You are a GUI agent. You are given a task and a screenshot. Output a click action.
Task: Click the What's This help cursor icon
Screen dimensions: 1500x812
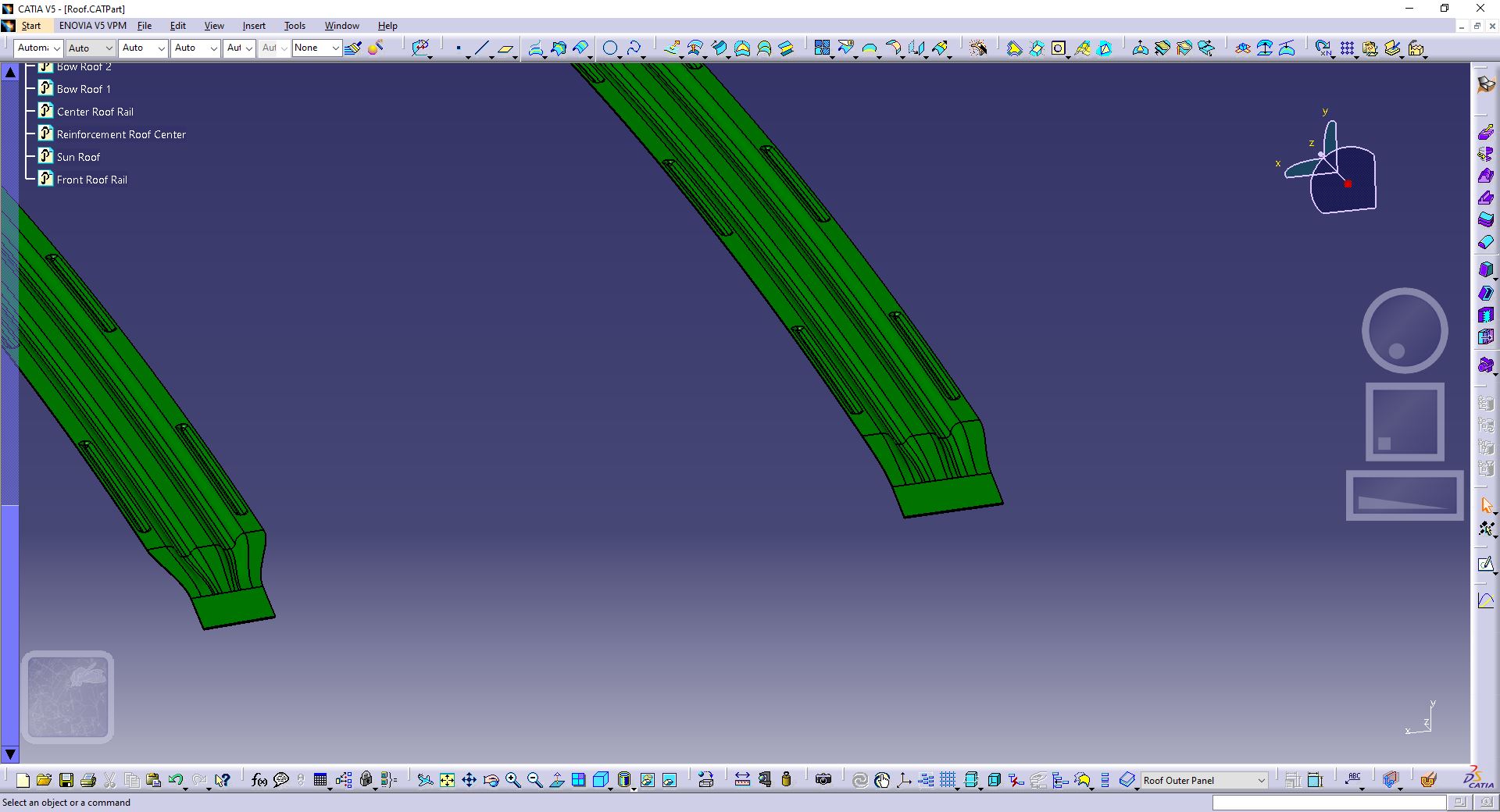(x=223, y=779)
